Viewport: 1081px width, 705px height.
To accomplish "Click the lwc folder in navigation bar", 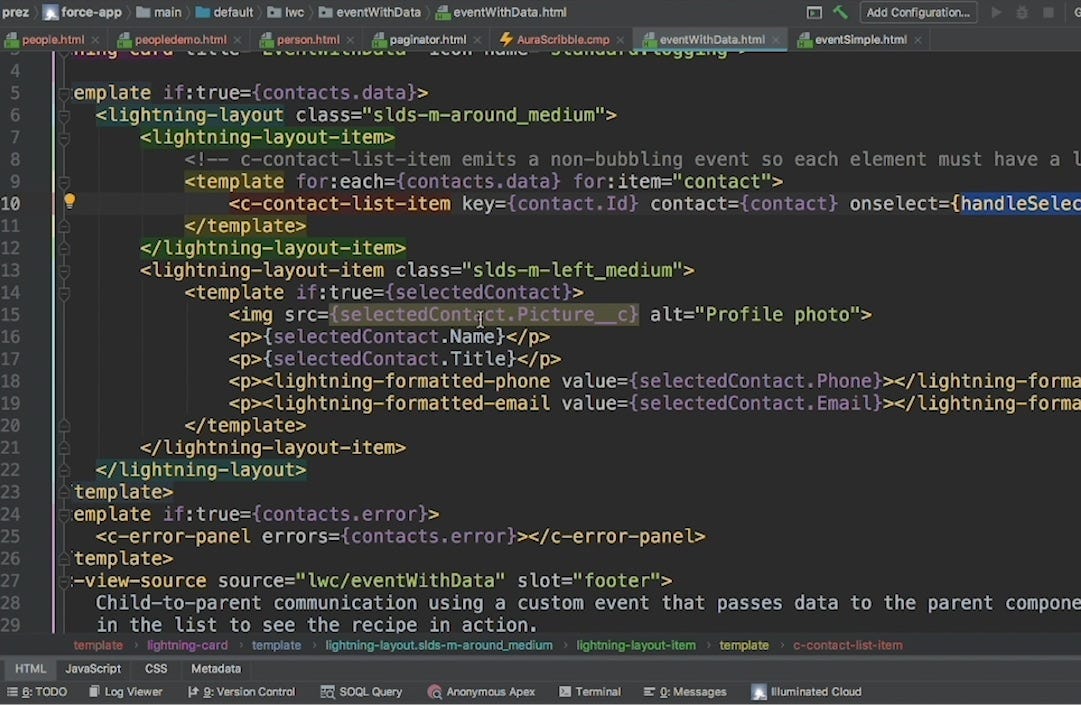I will click(x=285, y=12).
